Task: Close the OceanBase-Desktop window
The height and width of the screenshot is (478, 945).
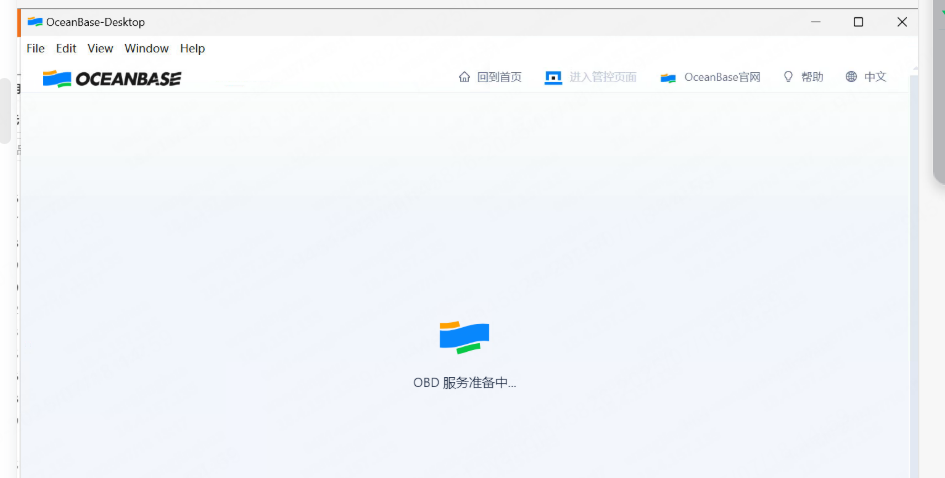Action: click(x=902, y=22)
